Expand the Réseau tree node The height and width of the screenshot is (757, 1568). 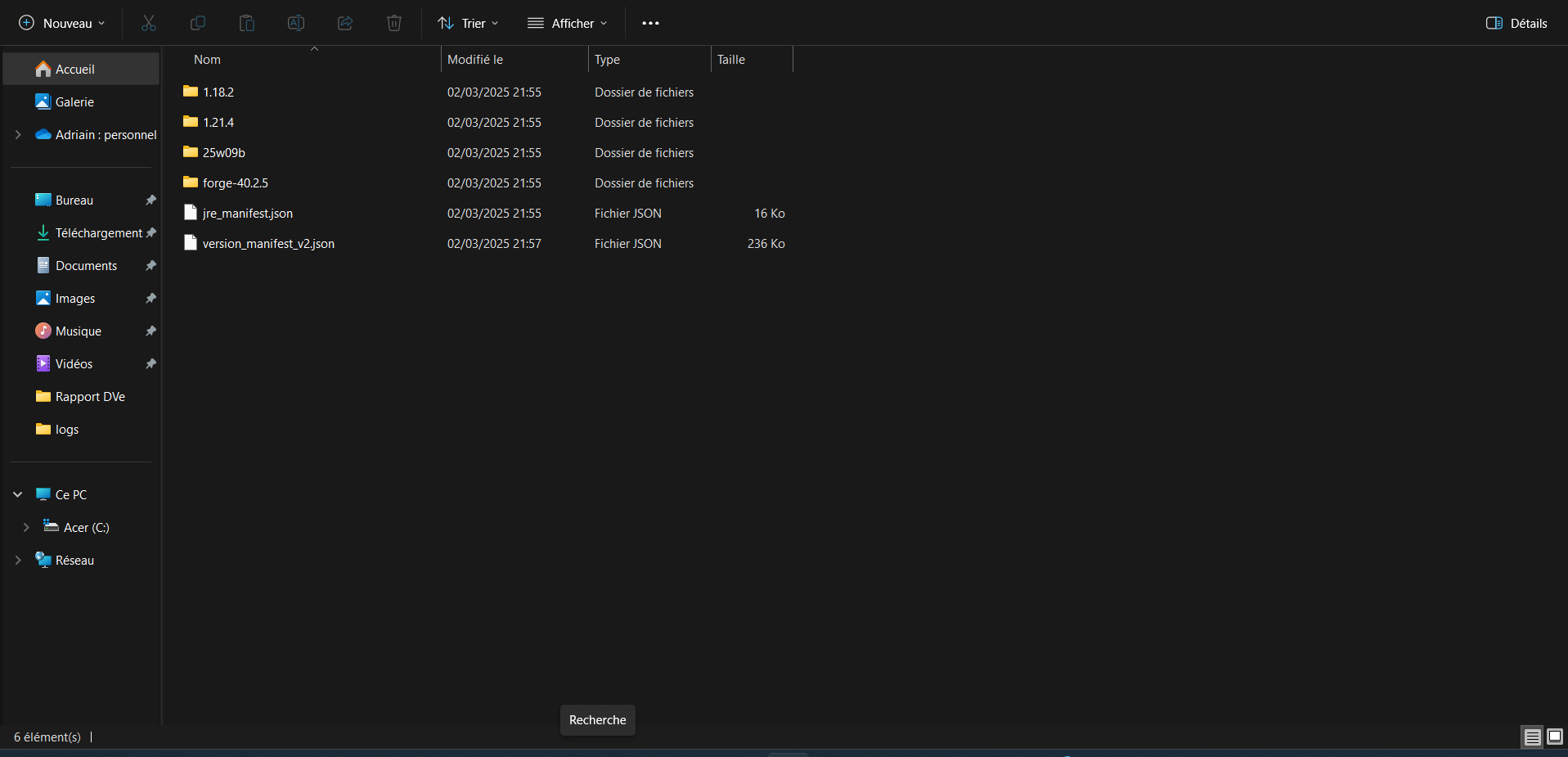pos(18,560)
